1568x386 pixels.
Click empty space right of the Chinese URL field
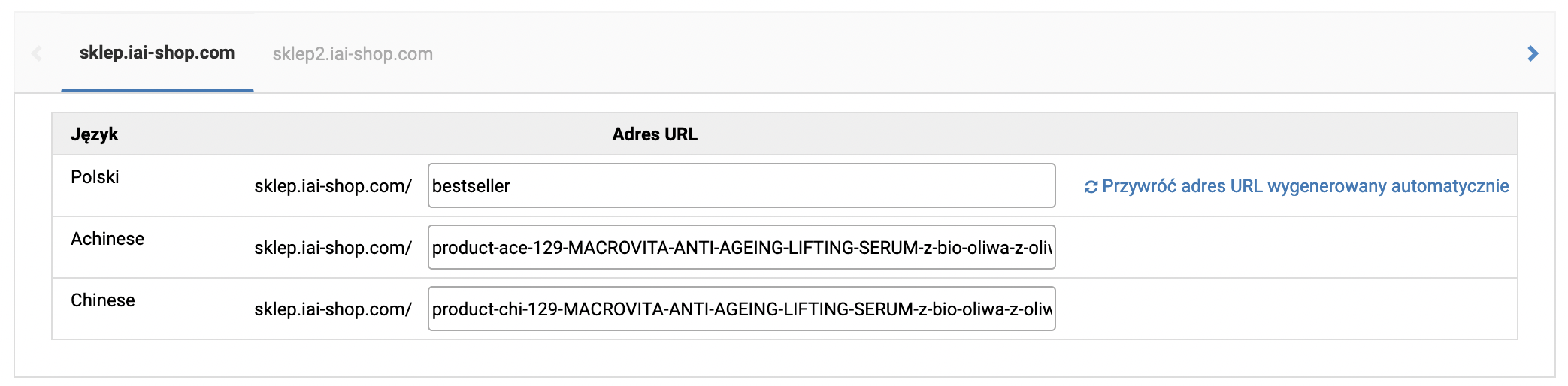coord(1286,309)
